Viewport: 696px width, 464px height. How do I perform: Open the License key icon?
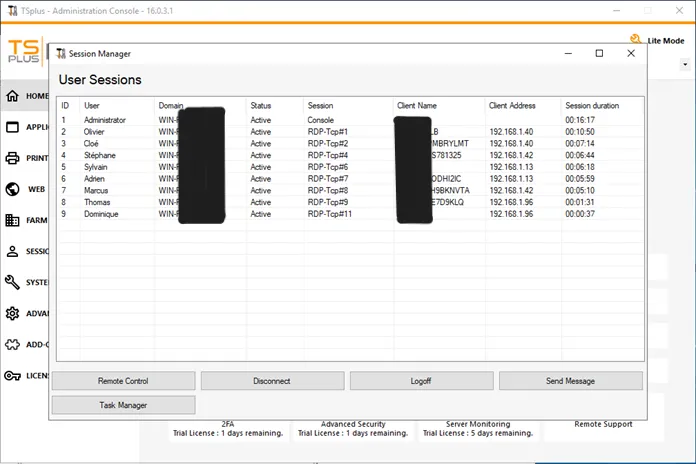point(12,376)
